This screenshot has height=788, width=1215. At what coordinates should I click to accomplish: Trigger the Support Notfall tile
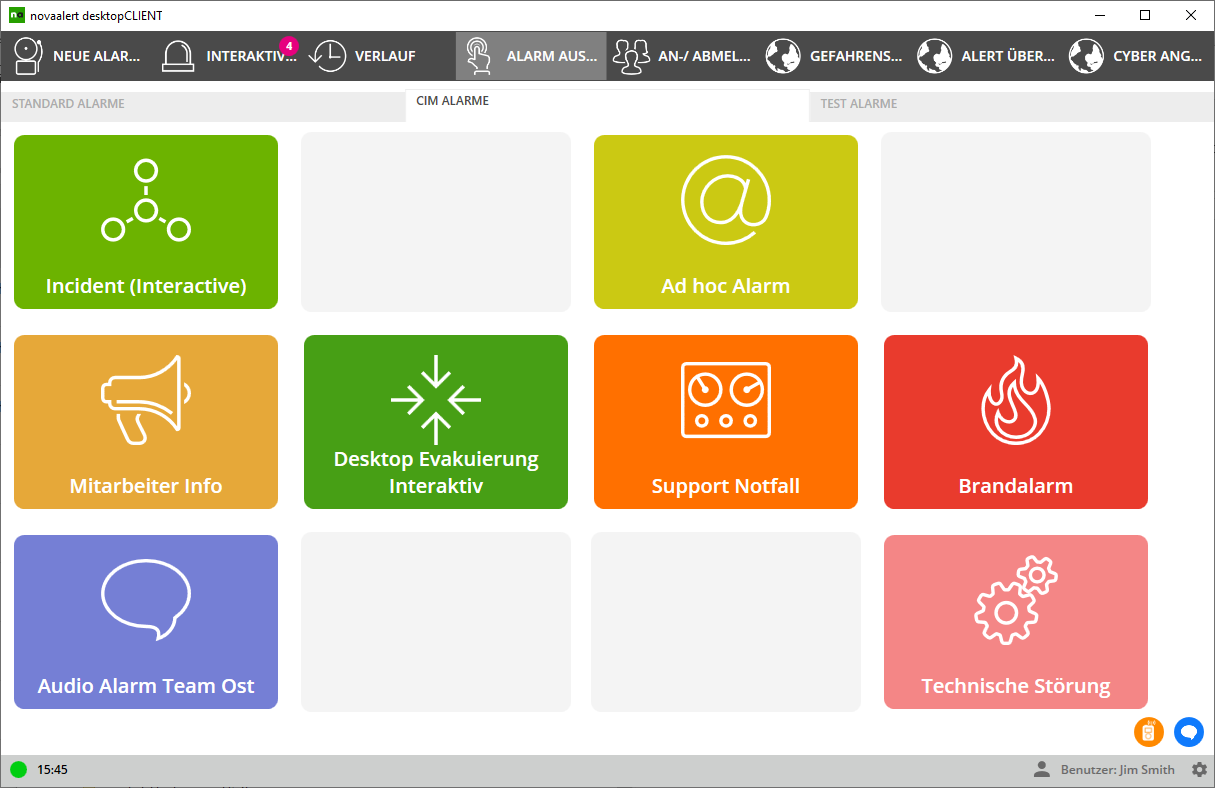pos(726,422)
